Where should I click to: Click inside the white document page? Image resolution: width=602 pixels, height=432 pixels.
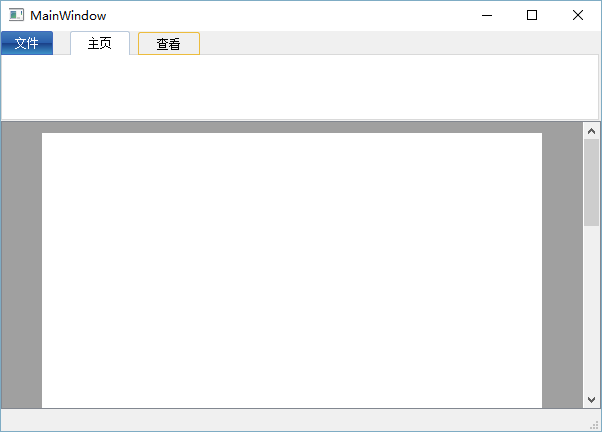(x=292, y=270)
